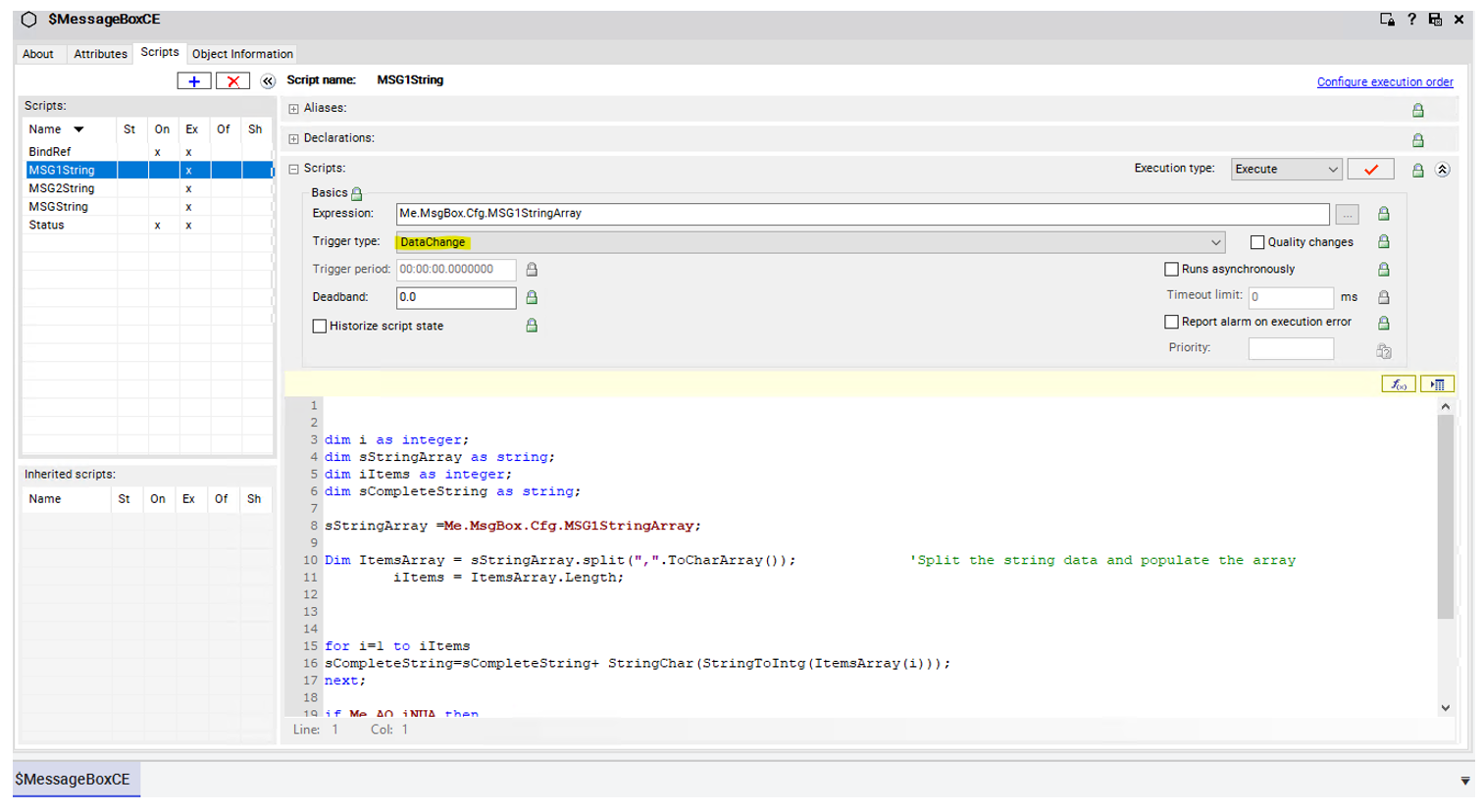Click the code editor scrollbar thumb
Screen dimensions: 1483x812
(1446, 517)
